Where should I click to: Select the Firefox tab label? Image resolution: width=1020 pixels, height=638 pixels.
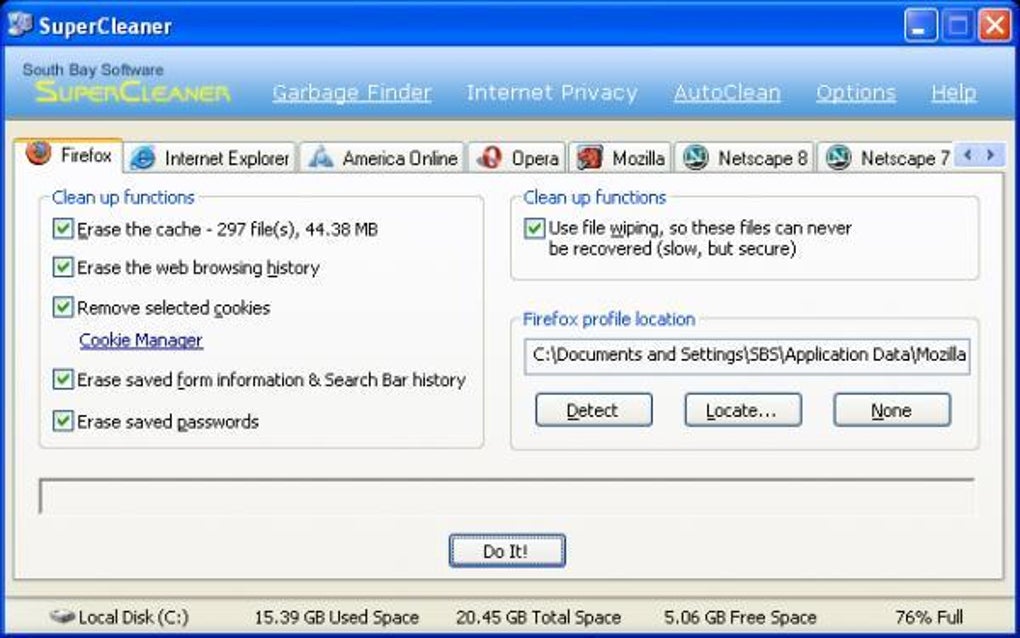coord(86,155)
